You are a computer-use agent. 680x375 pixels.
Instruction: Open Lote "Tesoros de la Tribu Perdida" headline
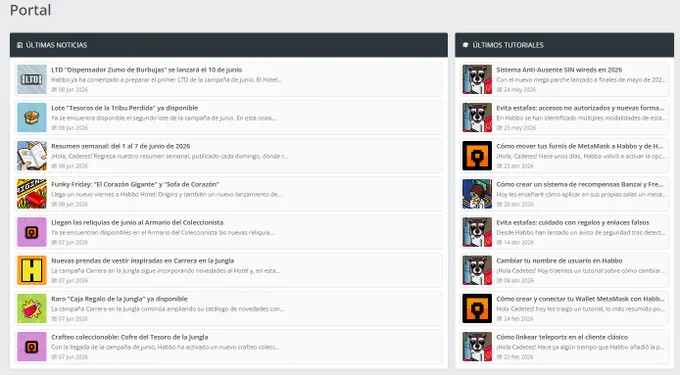pyautogui.click(x=124, y=108)
